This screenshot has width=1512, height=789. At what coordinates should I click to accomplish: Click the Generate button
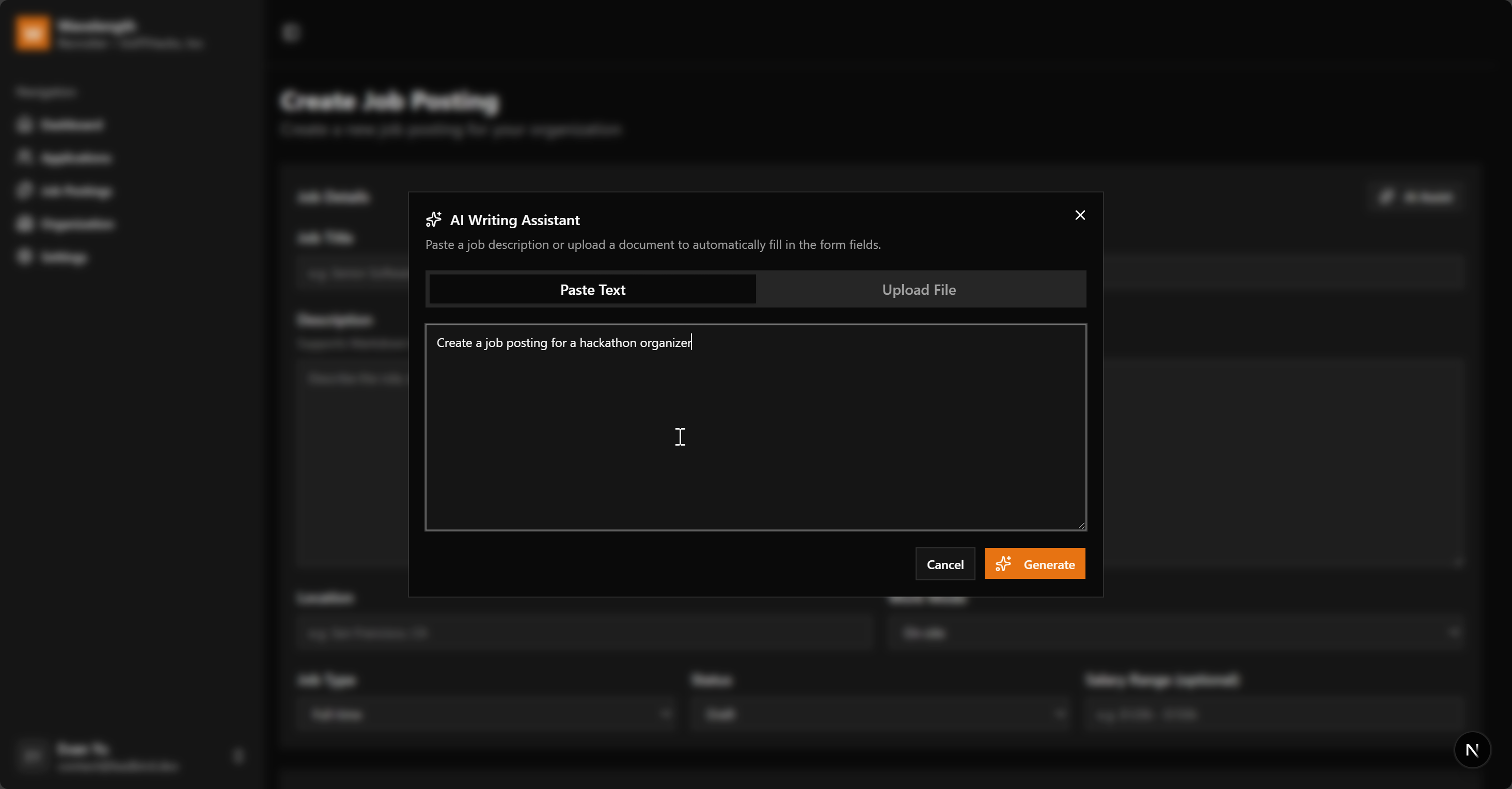click(x=1035, y=564)
